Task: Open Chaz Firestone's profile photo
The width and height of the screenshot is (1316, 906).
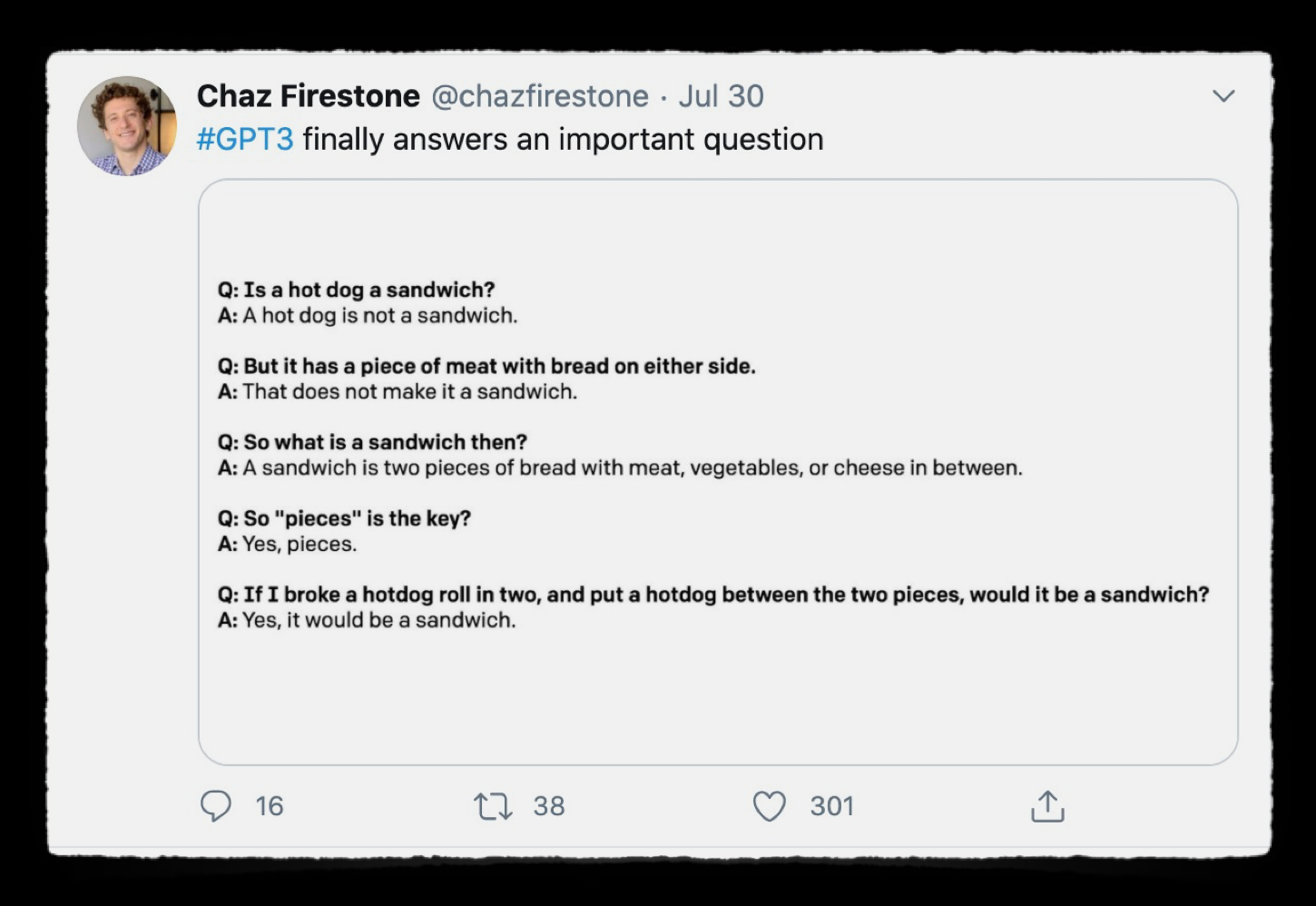Action: [127, 126]
